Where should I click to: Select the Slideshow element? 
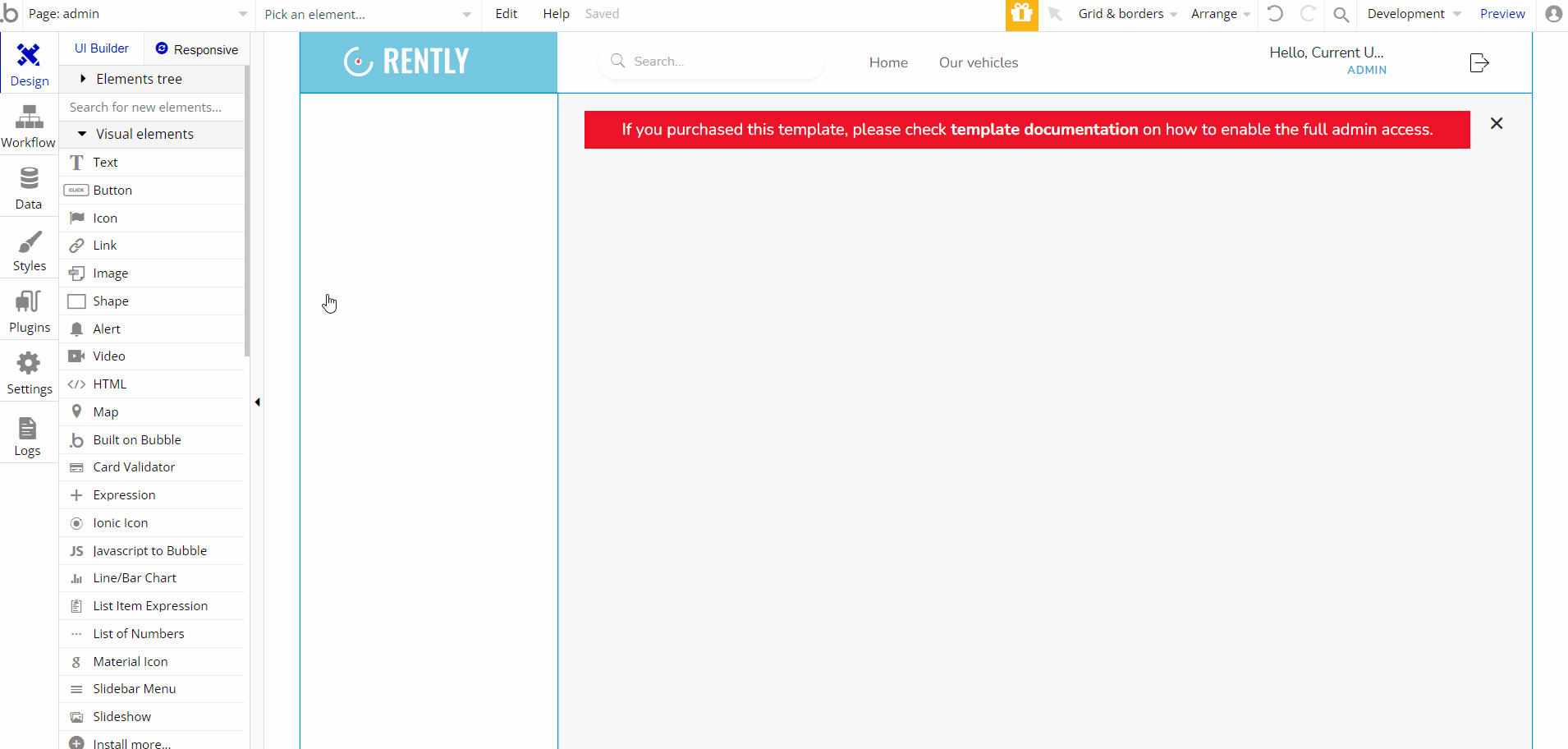153,717
